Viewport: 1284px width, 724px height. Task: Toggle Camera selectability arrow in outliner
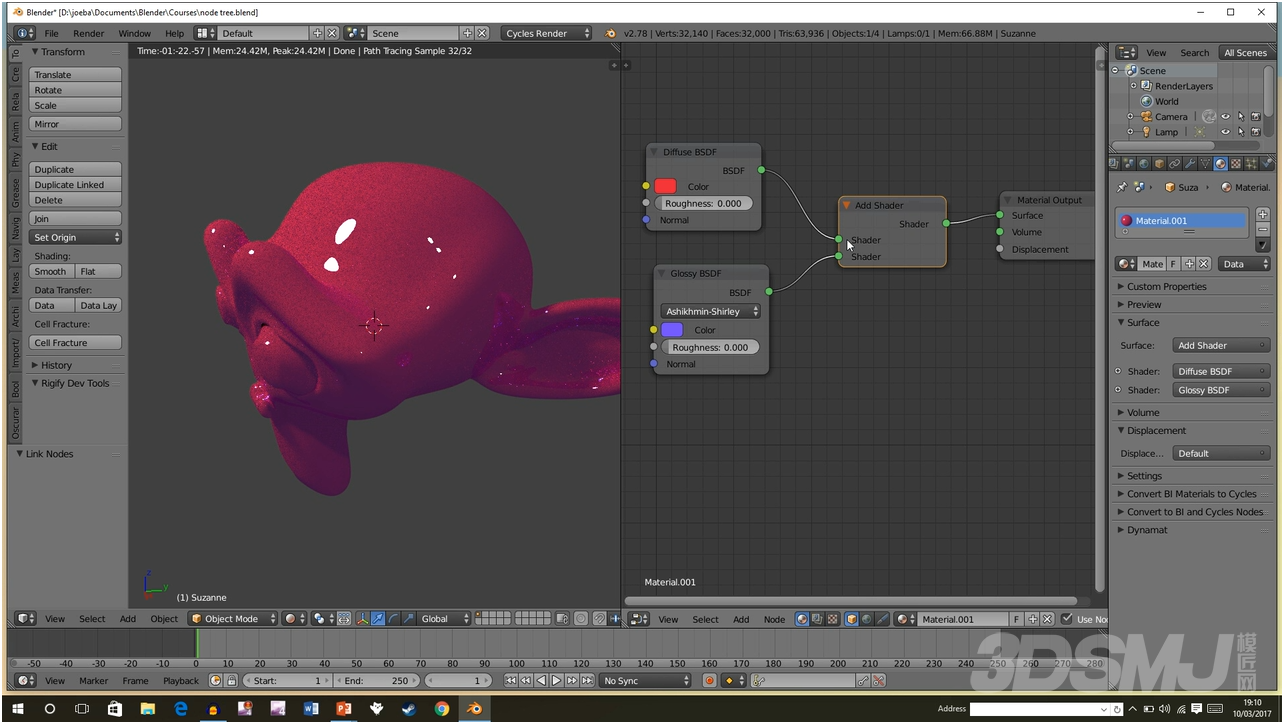[x=1241, y=116]
